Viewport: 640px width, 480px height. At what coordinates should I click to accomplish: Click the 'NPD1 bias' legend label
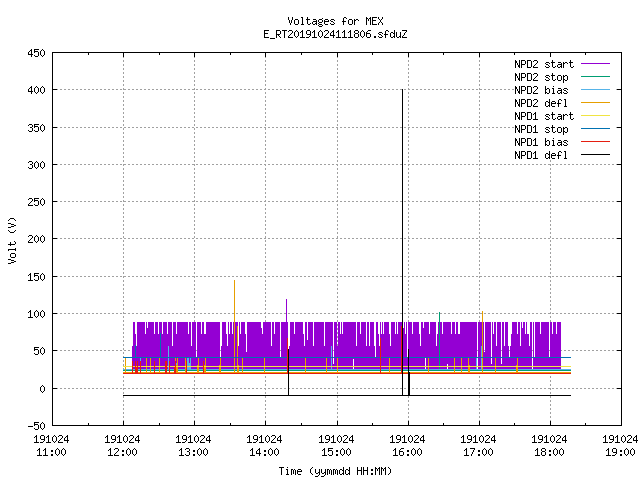tap(541, 142)
